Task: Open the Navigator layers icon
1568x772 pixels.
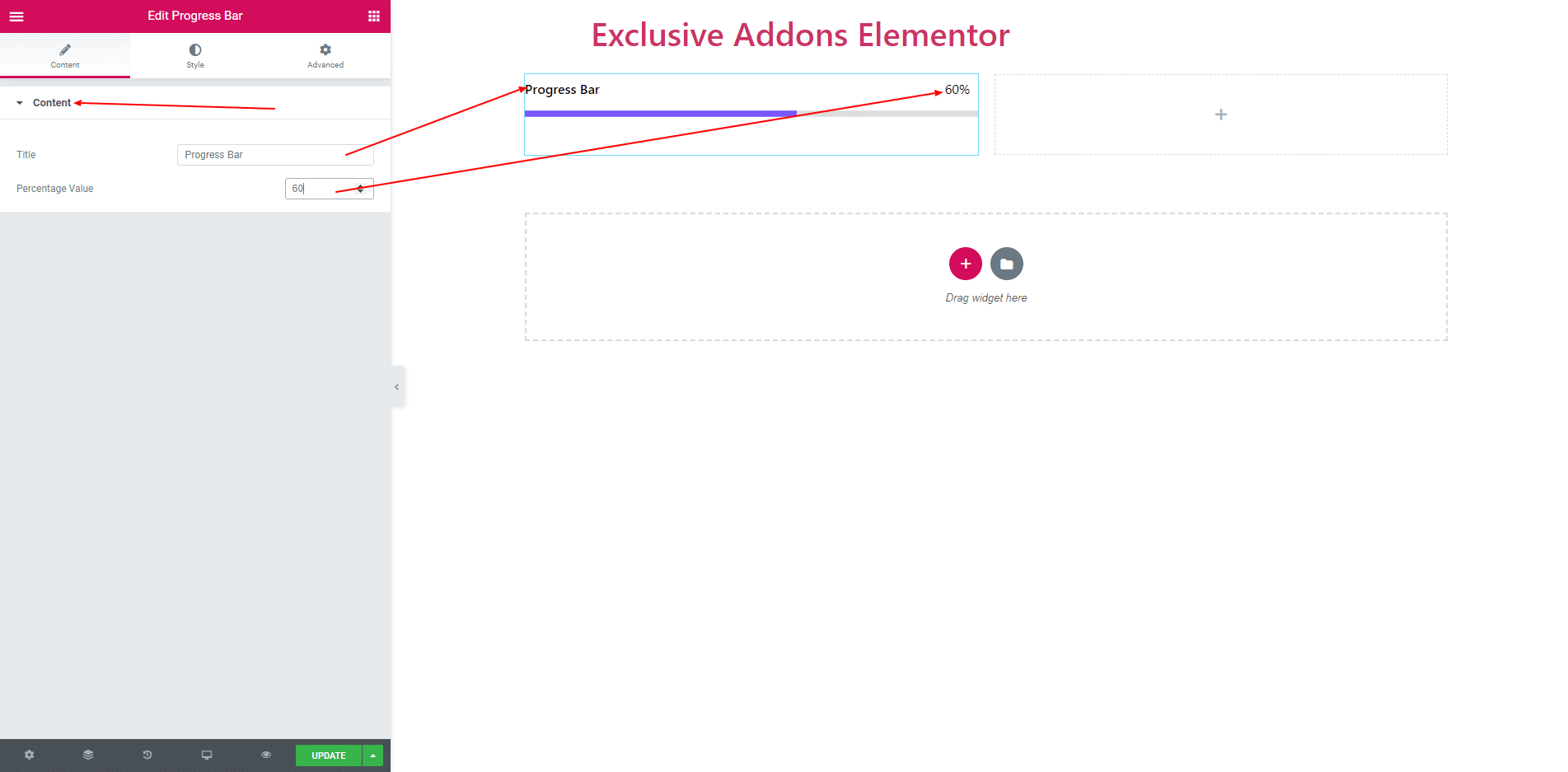Action: [x=88, y=755]
